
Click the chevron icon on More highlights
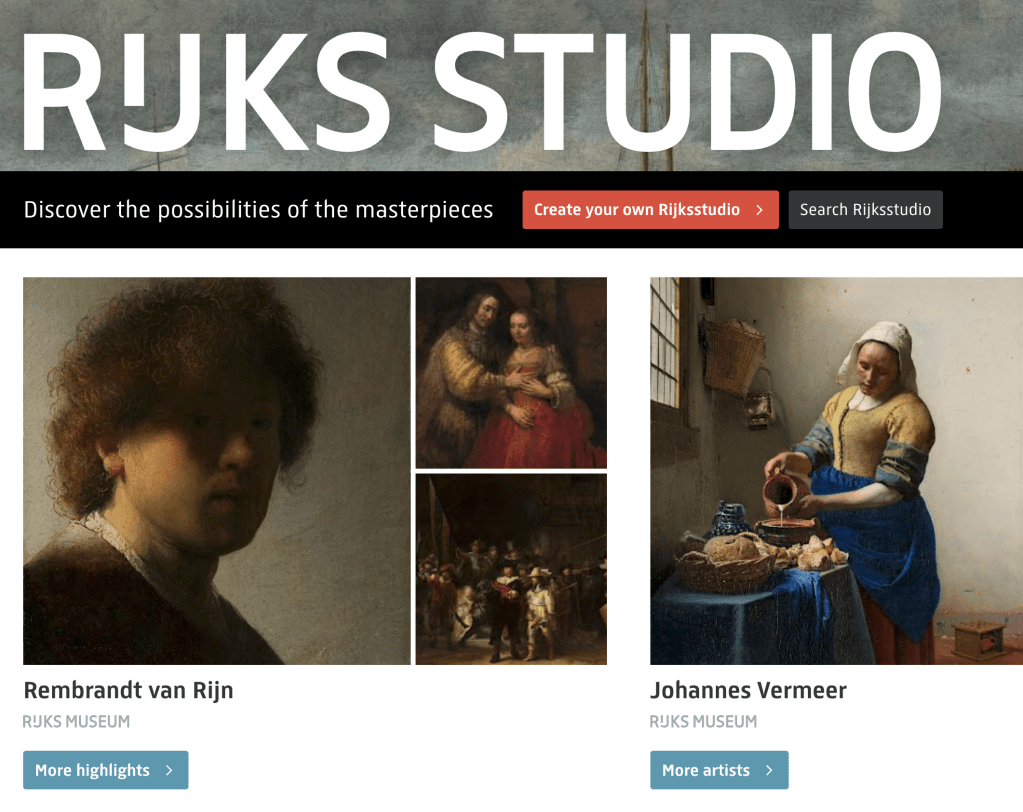(169, 770)
